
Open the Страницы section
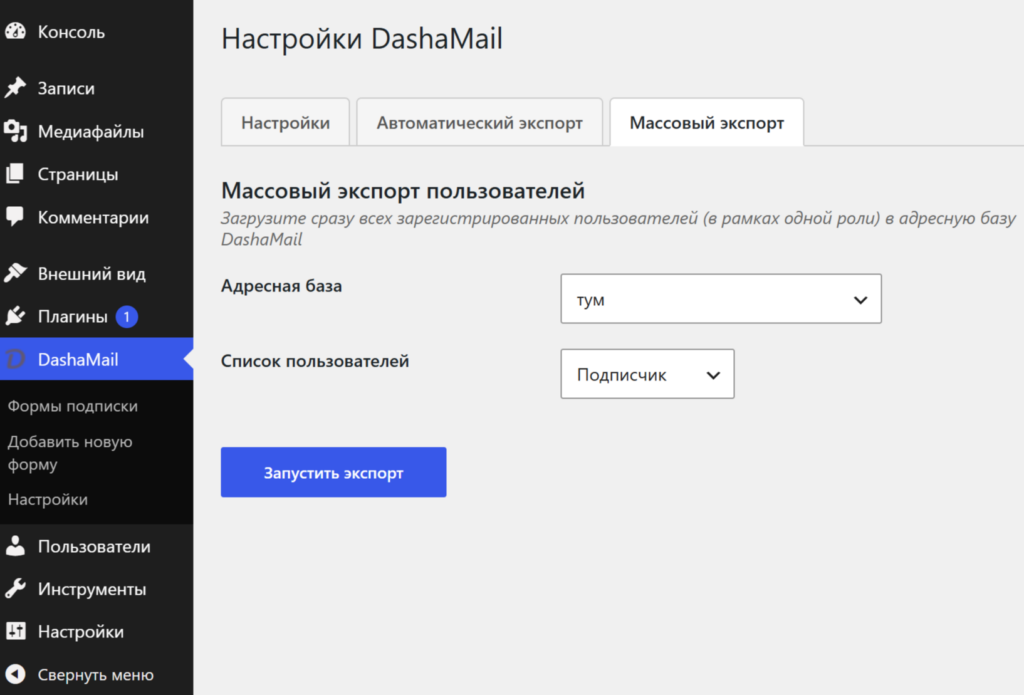[x=97, y=174]
